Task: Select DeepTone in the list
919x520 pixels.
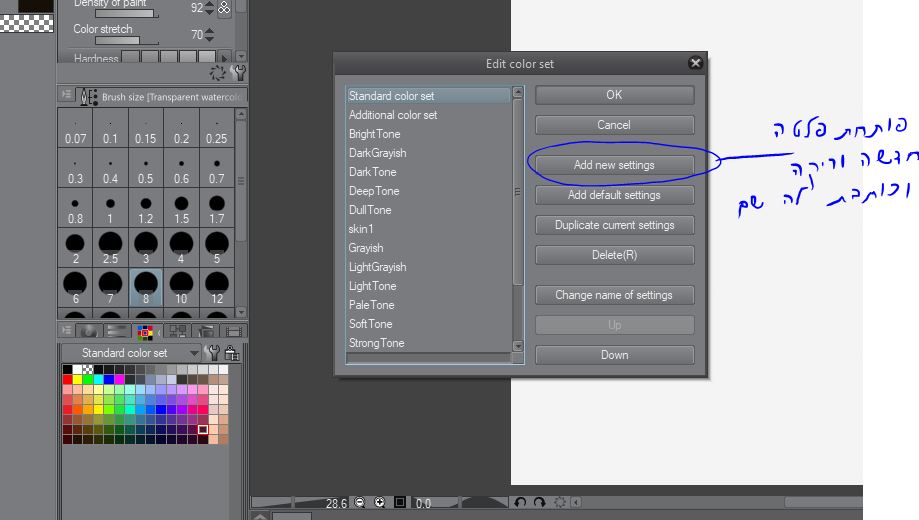Action: pos(428,191)
